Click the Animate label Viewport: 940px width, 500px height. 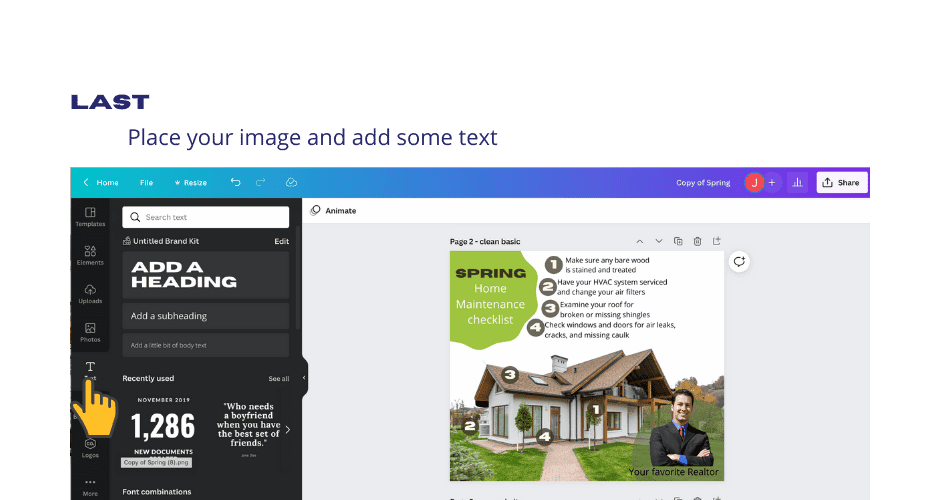[x=341, y=210]
